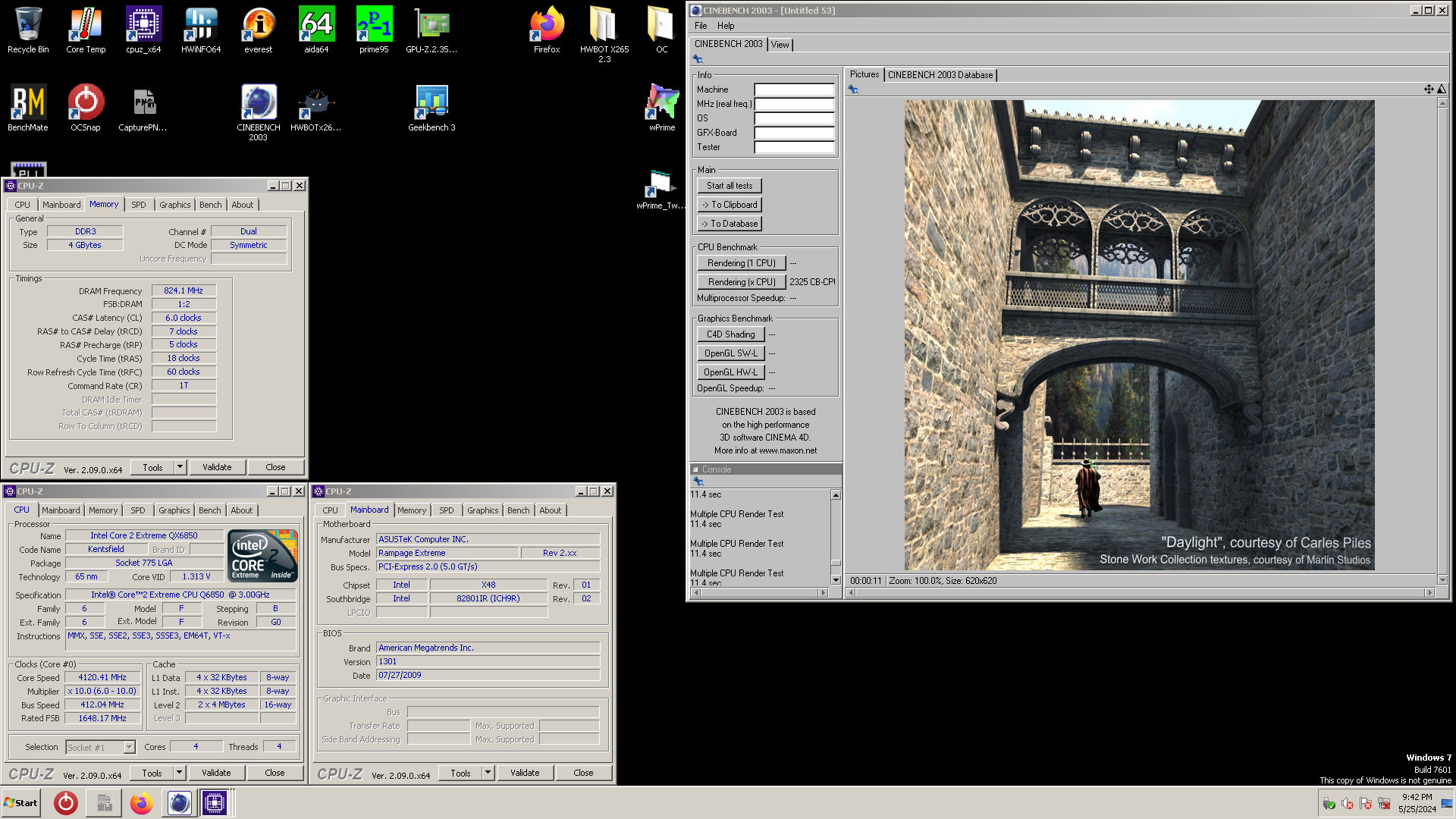
Task: Open the Help menu in CINEBENCH
Action: (x=726, y=26)
